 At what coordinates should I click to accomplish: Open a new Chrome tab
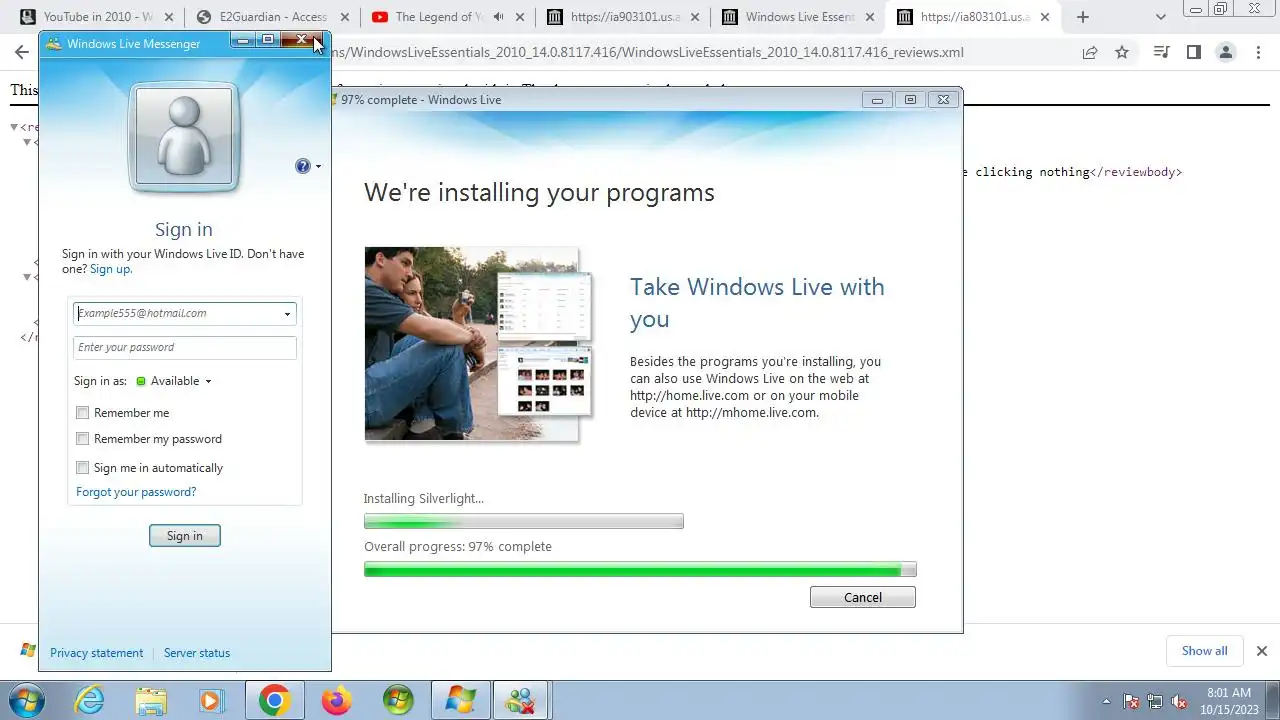(1083, 17)
